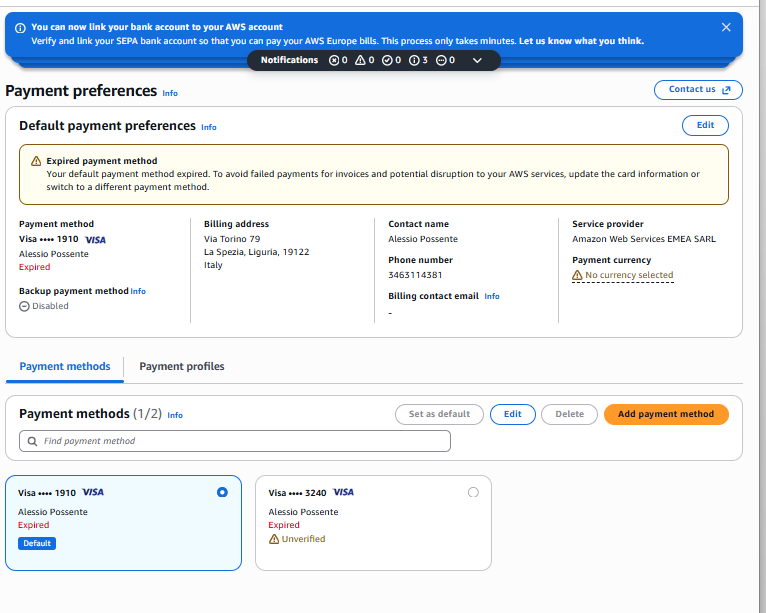Click Info link beside Default payment preferences
766x613 pixels.
pos(209,127)
